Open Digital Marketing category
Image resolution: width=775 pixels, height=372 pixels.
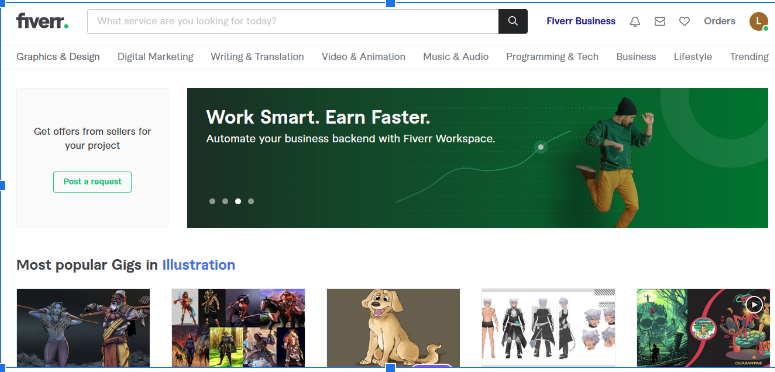[155, 57]
